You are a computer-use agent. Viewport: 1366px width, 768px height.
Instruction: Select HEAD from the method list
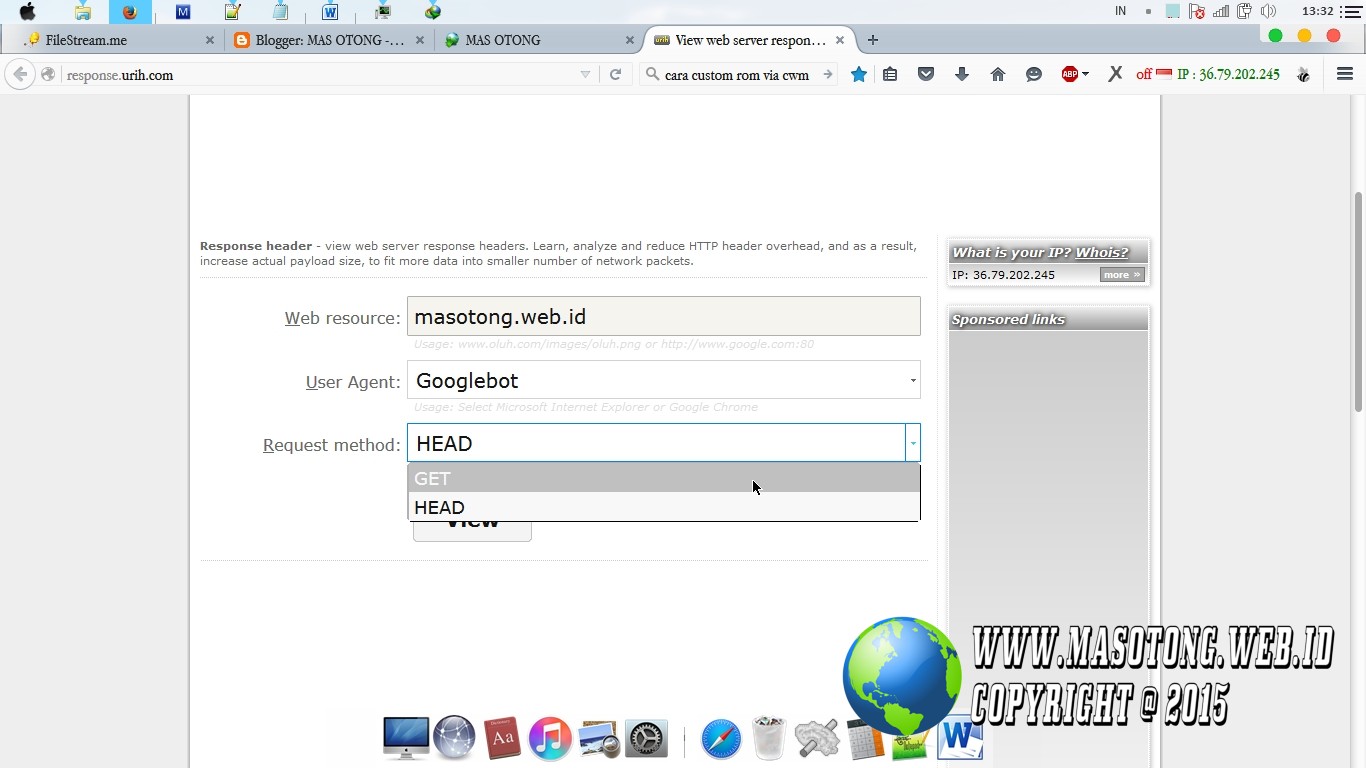pos(663,507)
